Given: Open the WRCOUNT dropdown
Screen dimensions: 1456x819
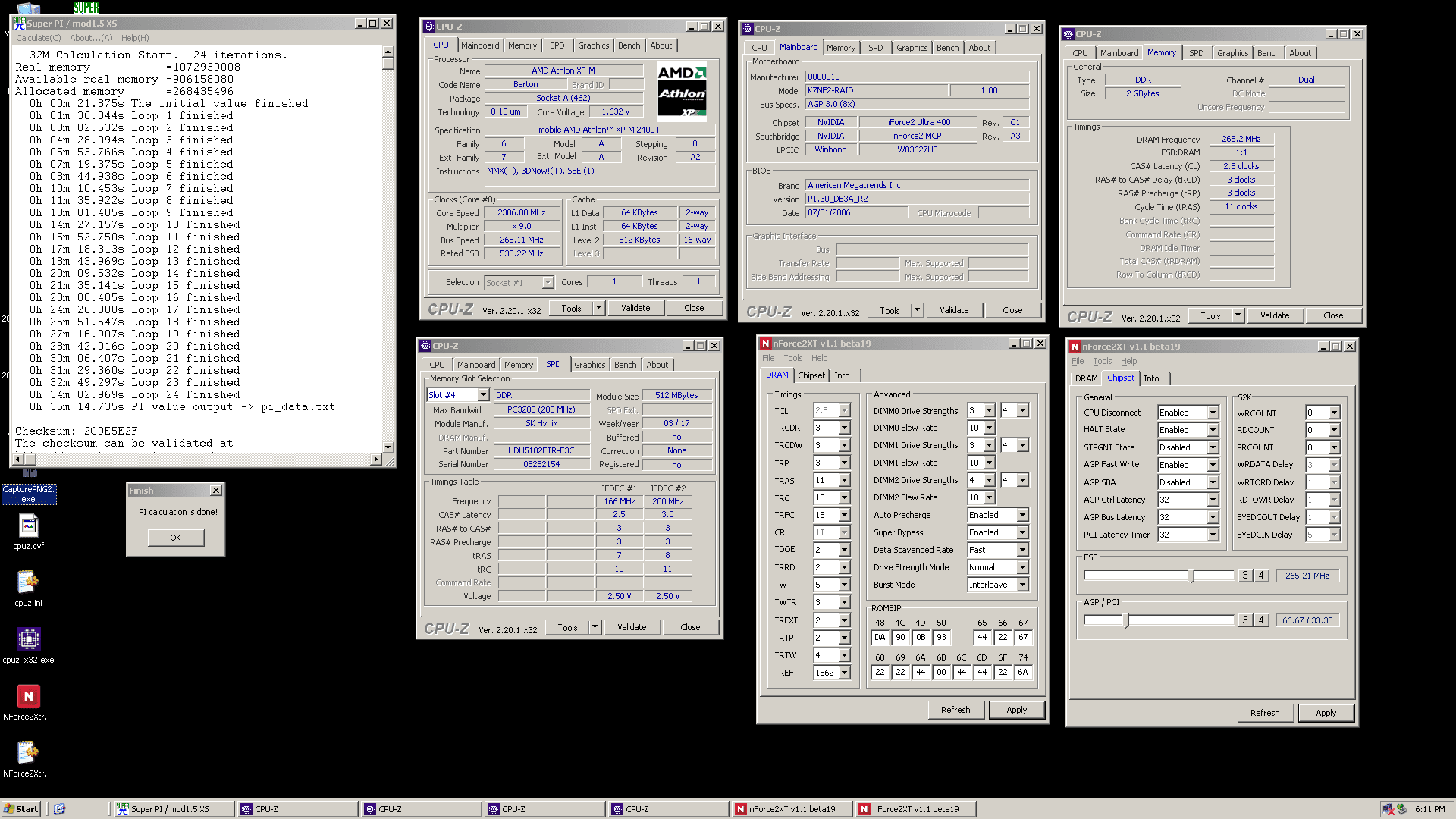Looking at the screenshot, I should click(1334, 413).
